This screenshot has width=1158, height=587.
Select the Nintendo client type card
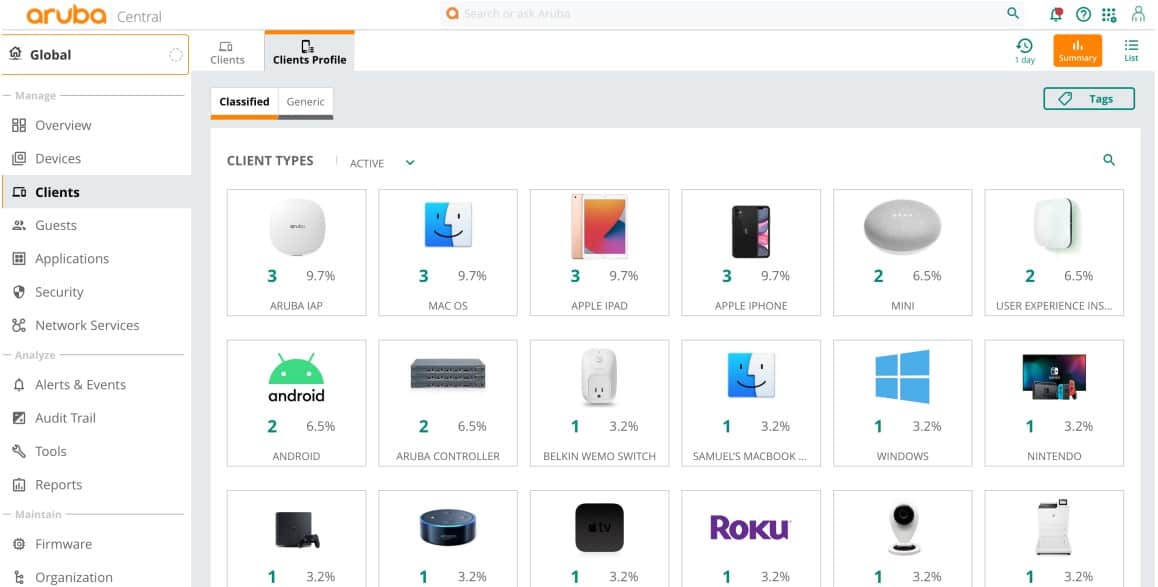1054,403
